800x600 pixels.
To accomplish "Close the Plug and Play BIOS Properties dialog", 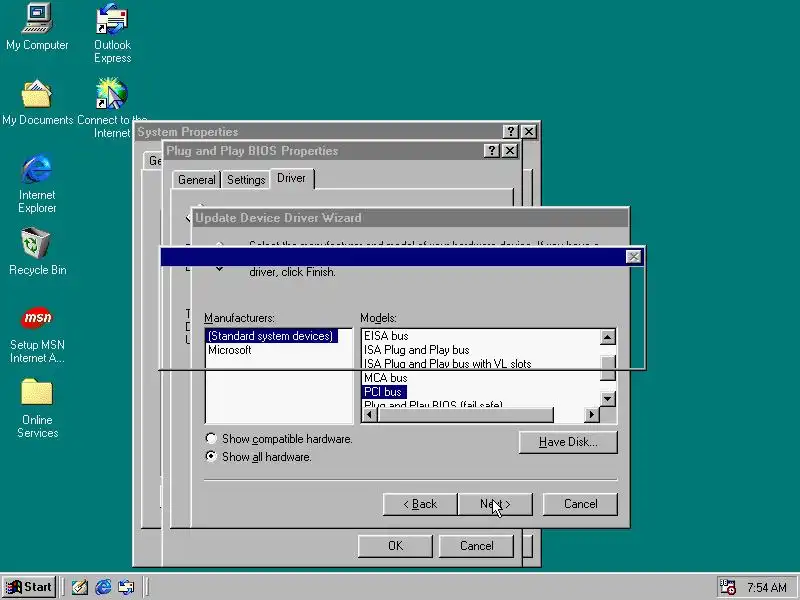I will (x=510, y=151).
